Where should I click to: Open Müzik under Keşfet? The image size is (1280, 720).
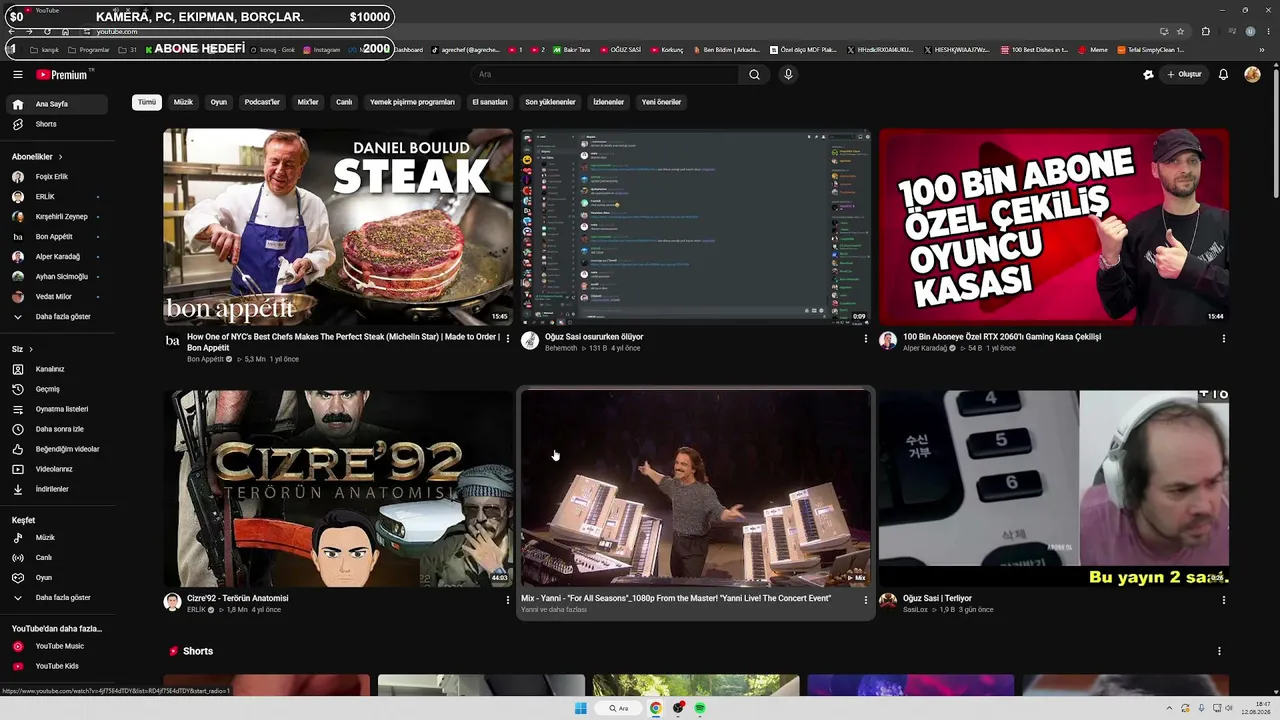(x=56, y=538)
